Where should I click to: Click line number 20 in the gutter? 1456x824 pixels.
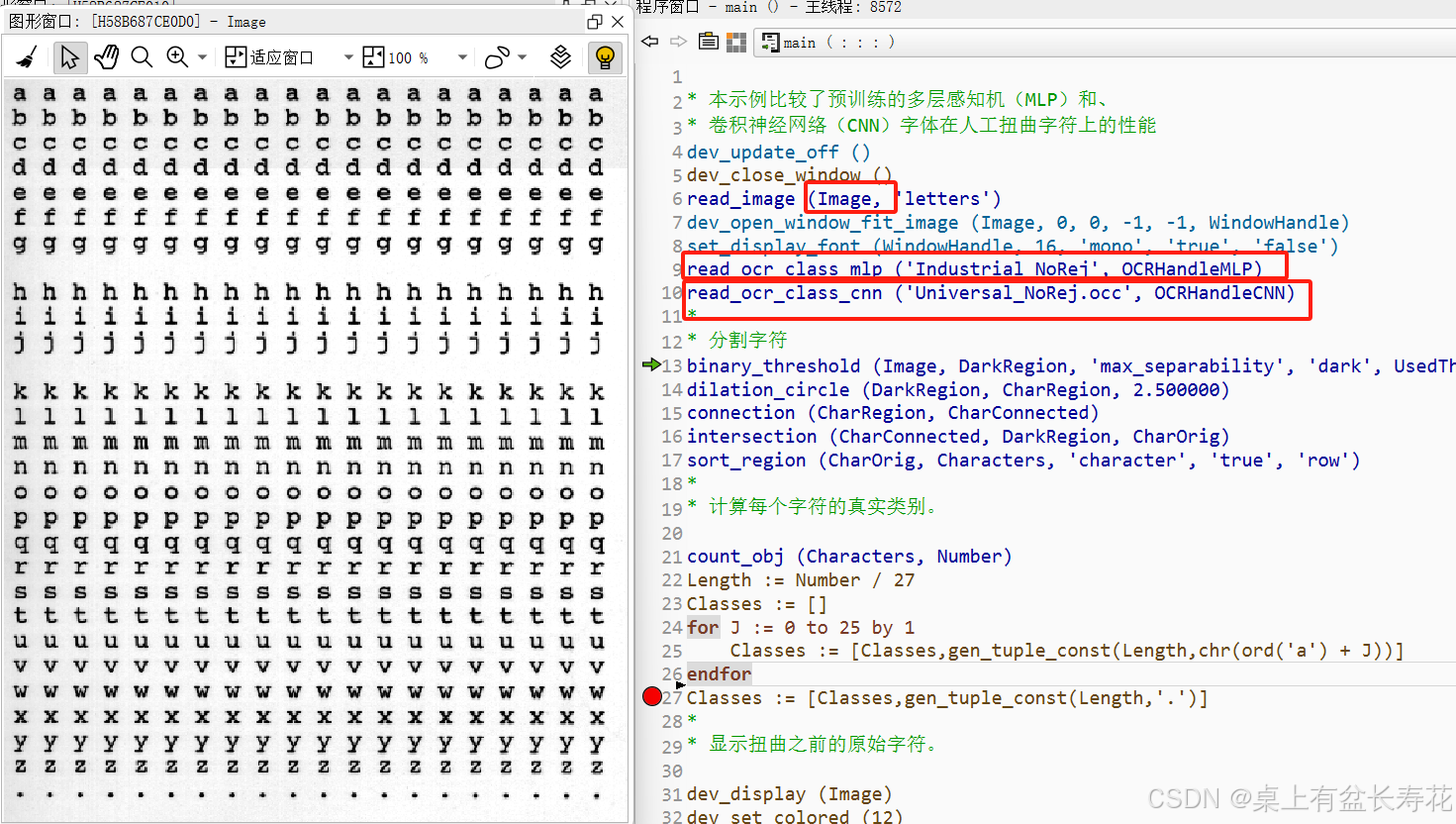(672, 533)
